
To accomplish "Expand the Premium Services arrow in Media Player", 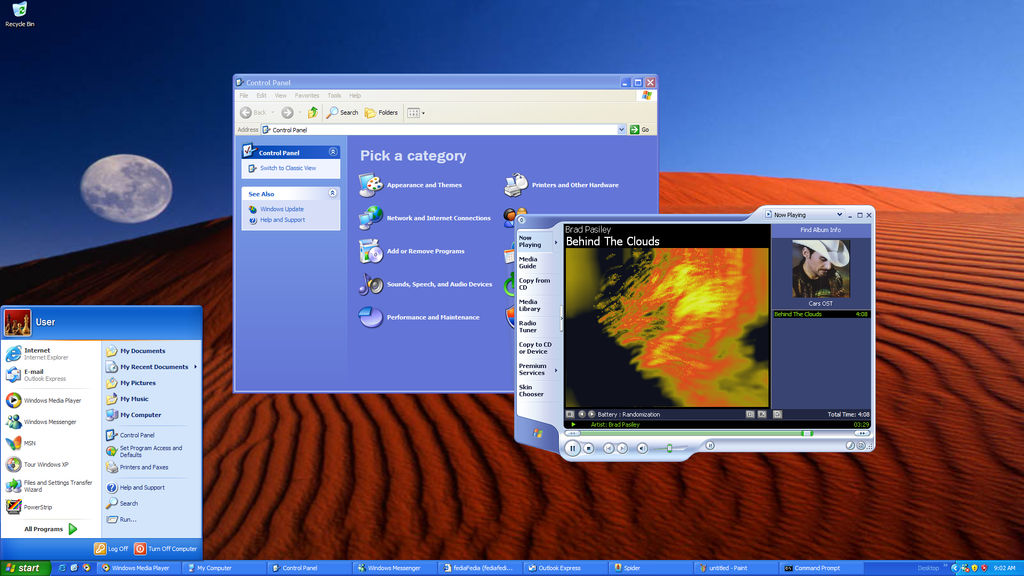I will (556, 370).
